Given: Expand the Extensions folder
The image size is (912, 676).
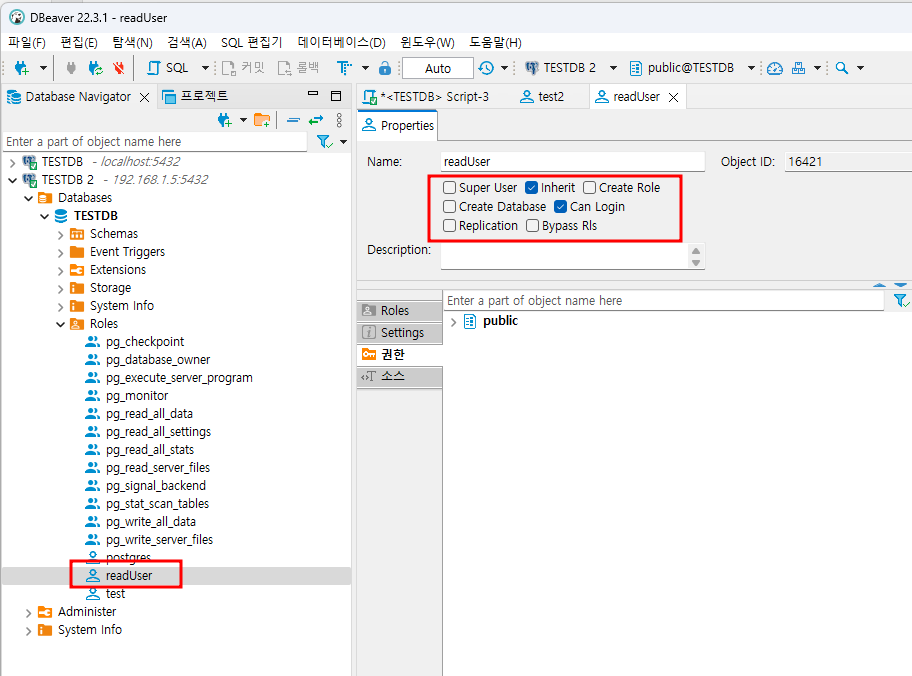Looking at the screenshot, I should pos(60,271).
